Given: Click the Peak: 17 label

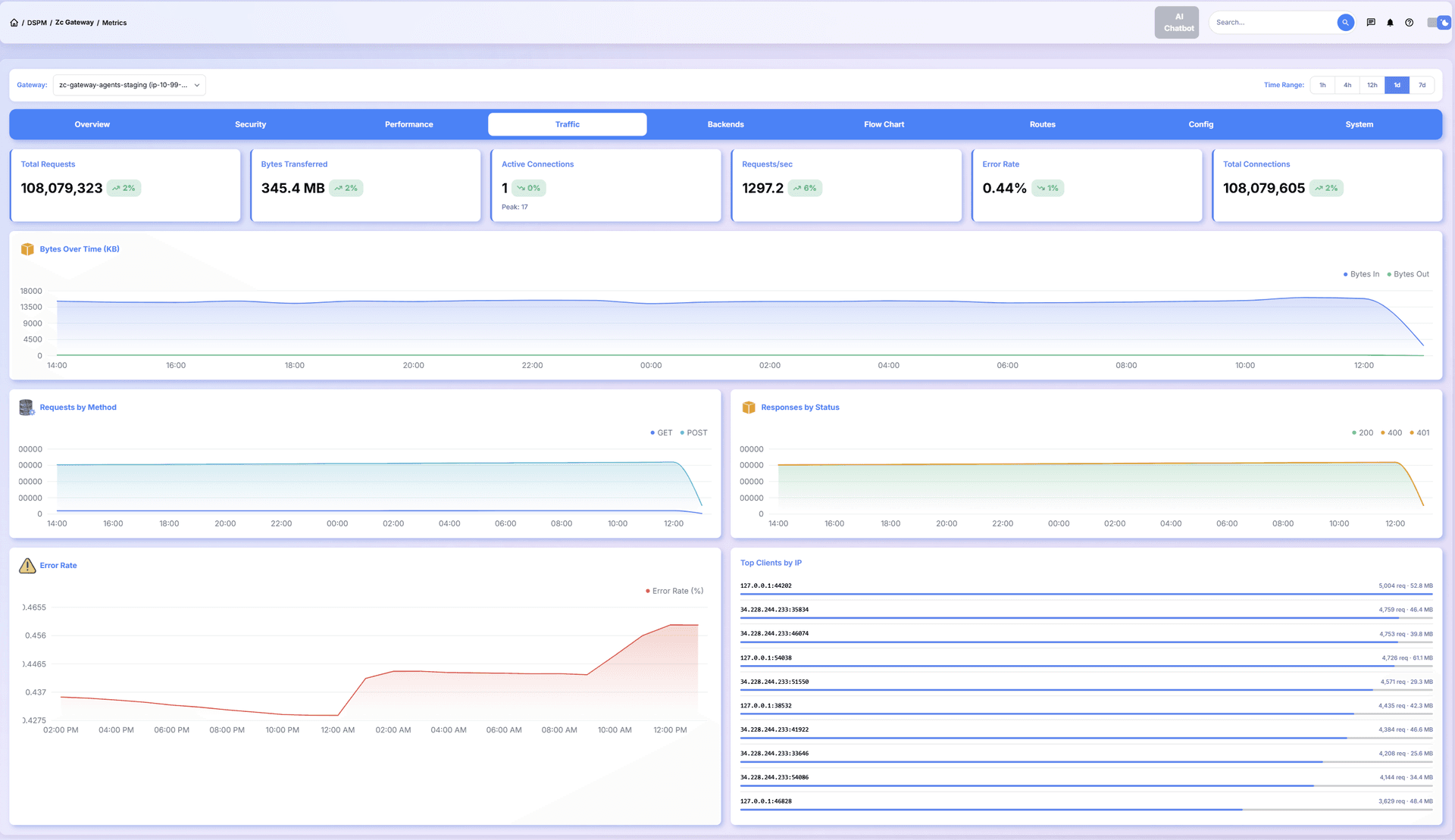Looking at the screenshot, I should [515, 207].
